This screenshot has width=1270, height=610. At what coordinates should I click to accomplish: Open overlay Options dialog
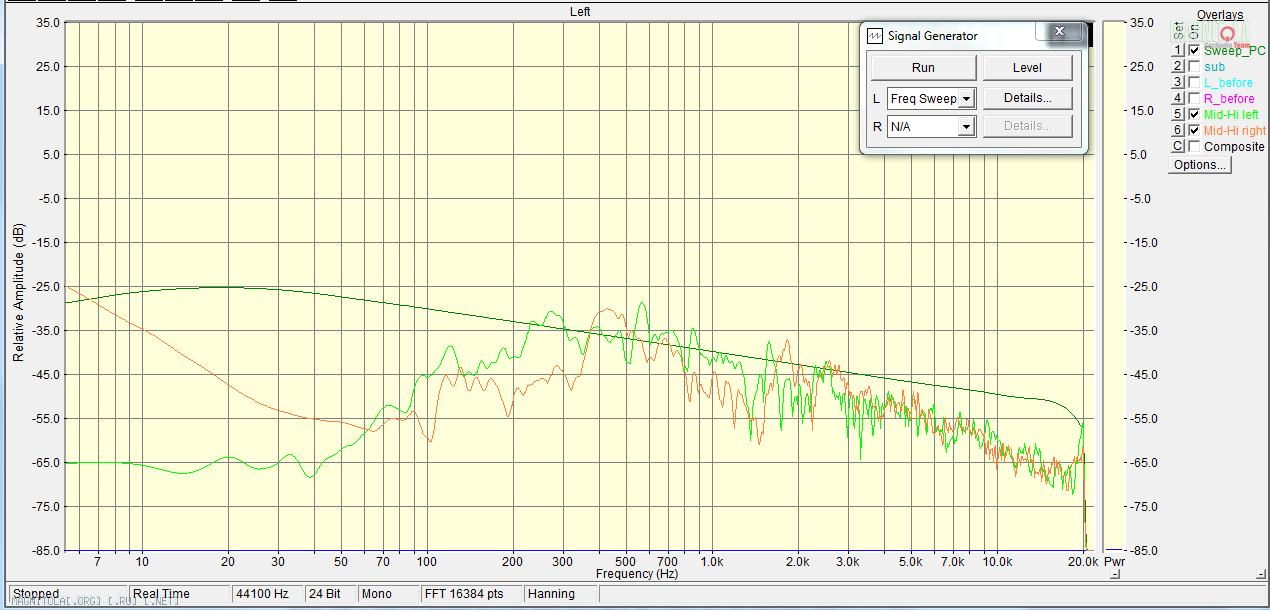click(1200, 165)
